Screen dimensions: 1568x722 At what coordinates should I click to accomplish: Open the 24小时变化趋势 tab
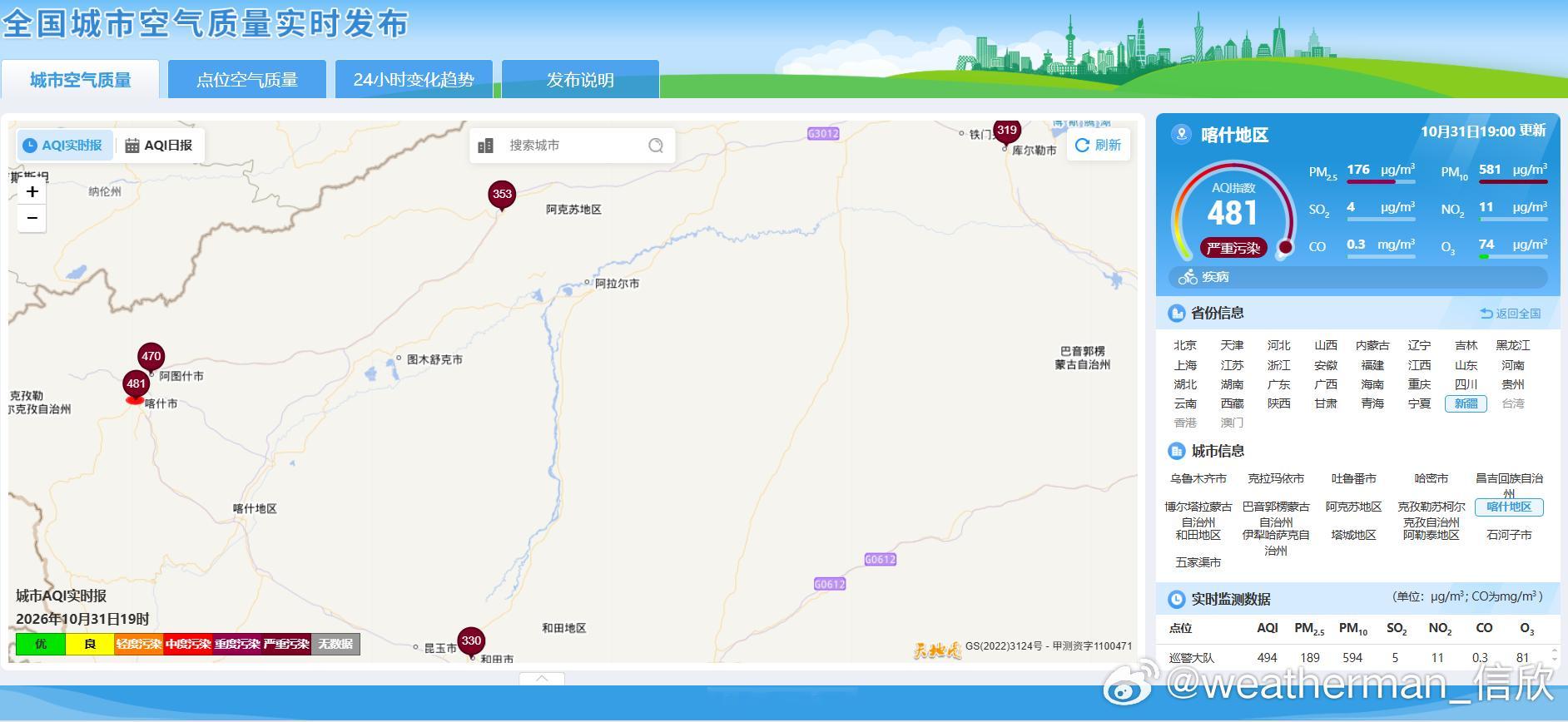(414, 80)
